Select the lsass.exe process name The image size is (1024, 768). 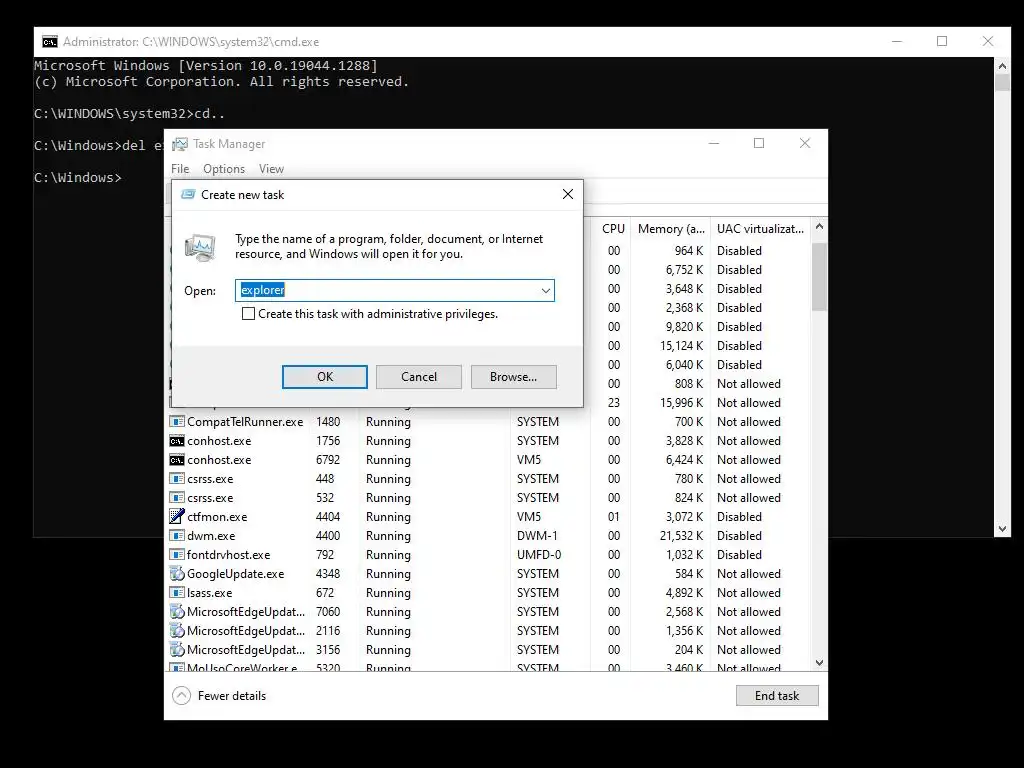click(x=210, y=592)
